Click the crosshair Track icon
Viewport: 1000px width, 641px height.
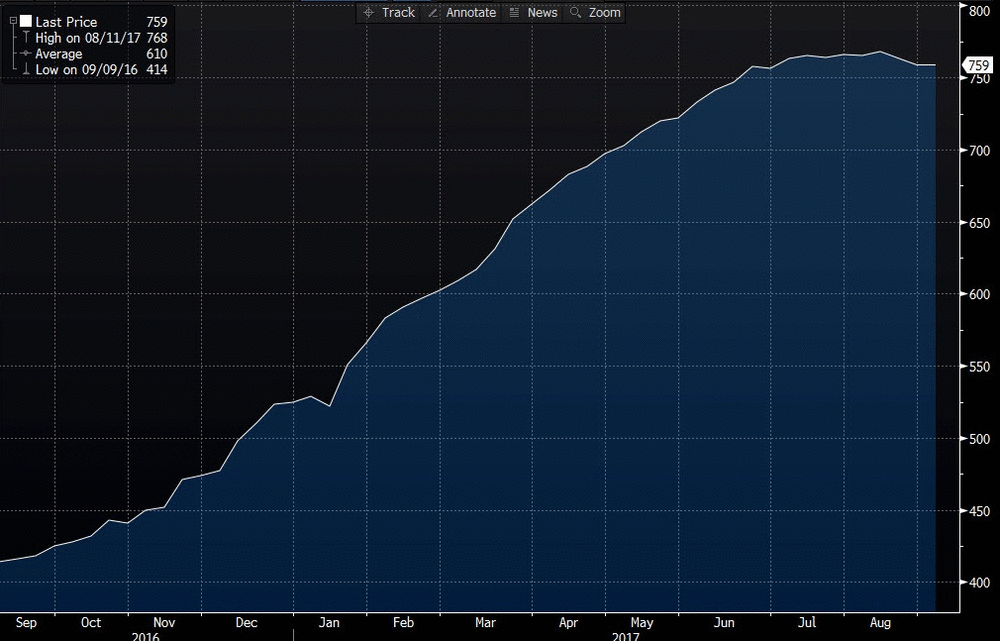(x=368, y=13)
